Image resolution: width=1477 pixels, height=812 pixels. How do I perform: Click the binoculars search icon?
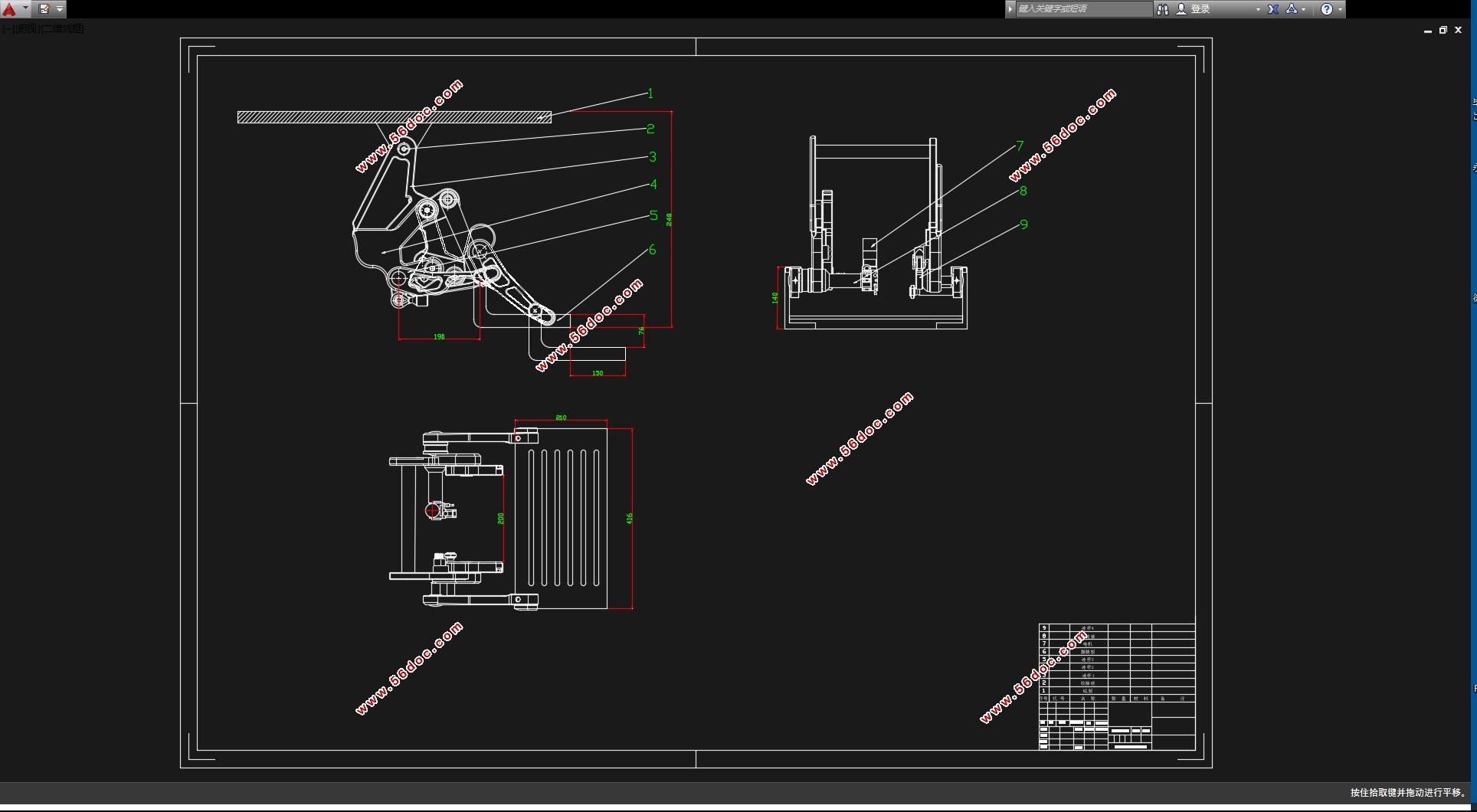(1163, 9)
